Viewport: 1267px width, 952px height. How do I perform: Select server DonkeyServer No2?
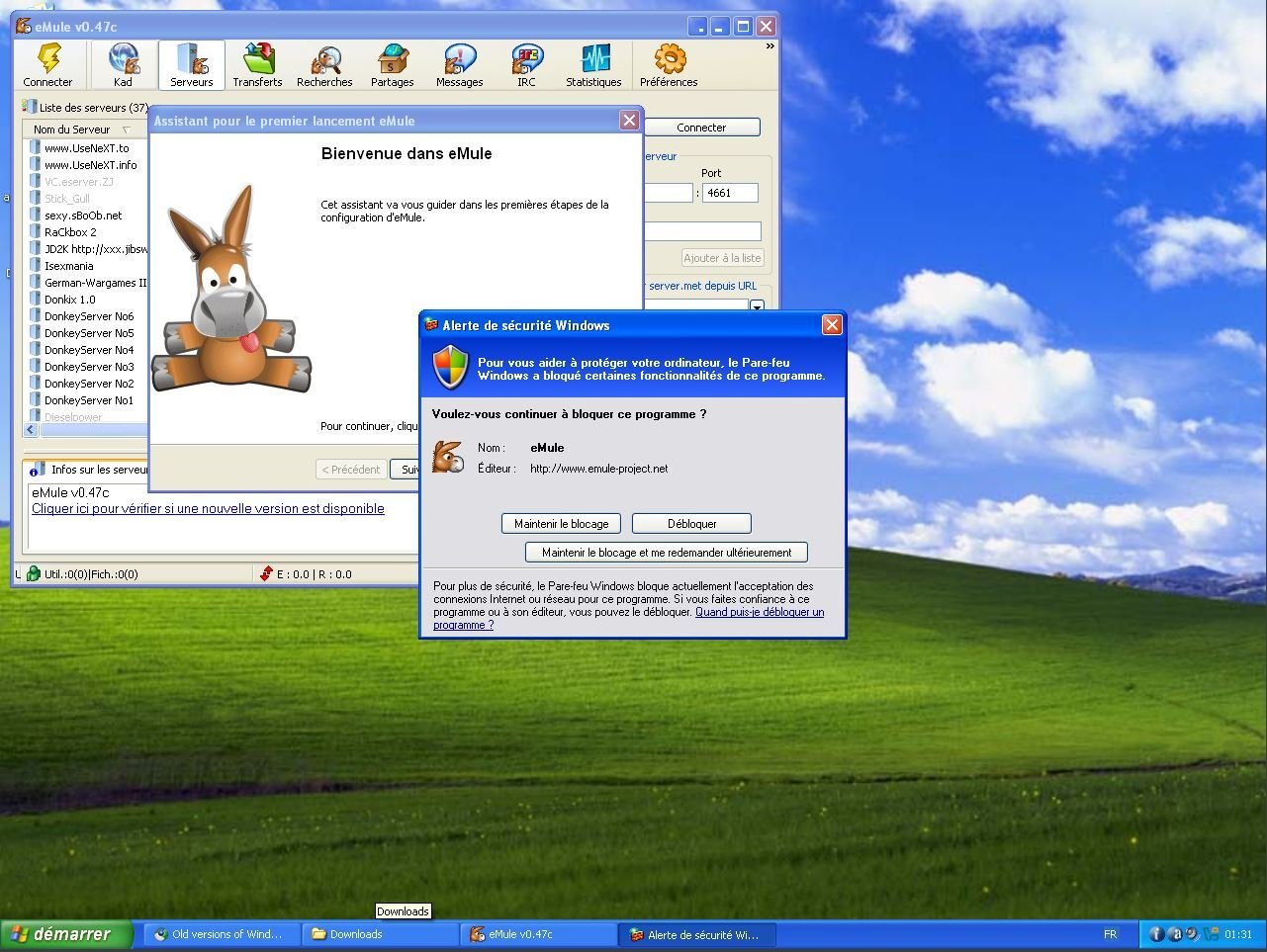(x=89, y=384)
